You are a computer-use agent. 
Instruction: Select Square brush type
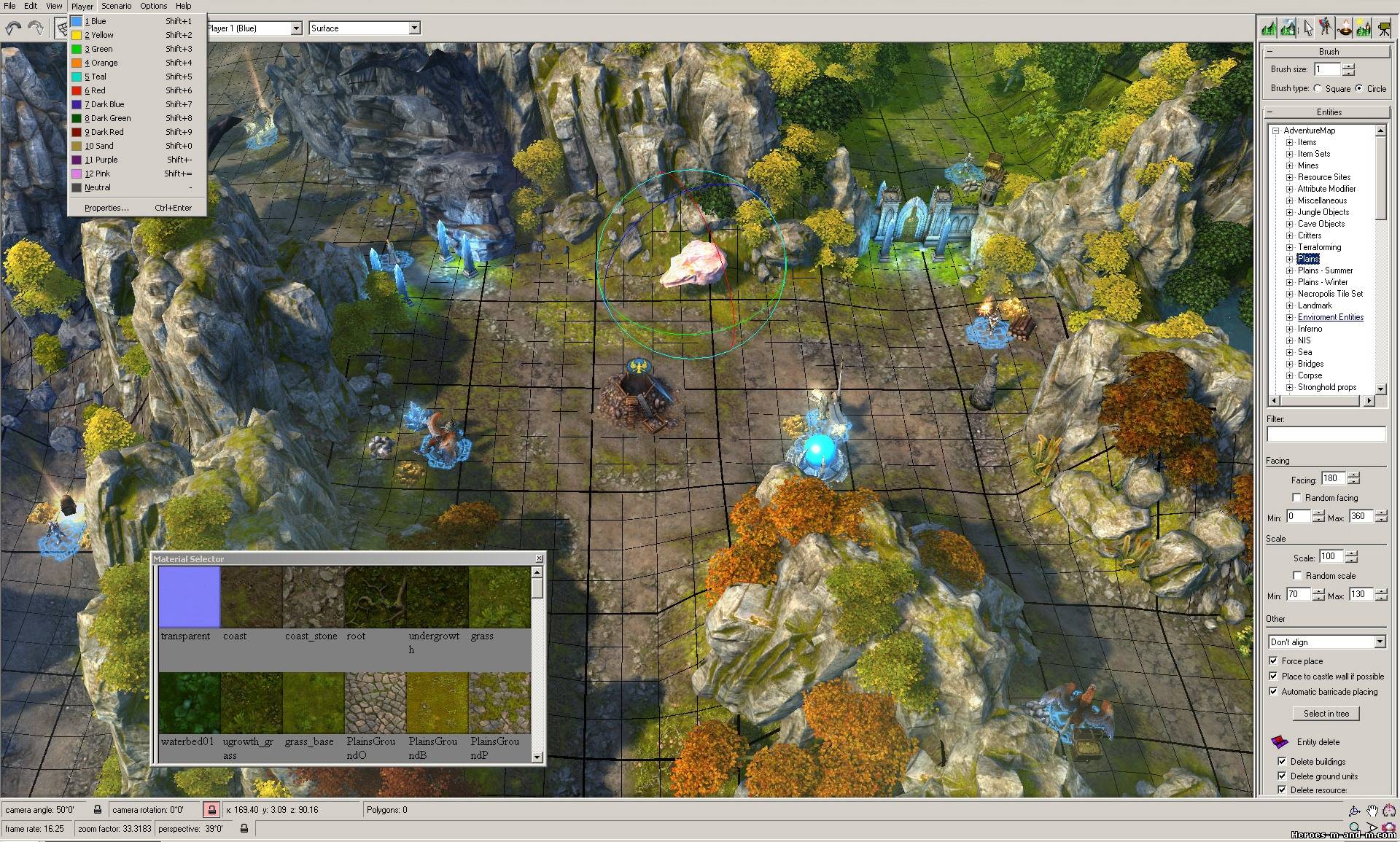(1318, 88)
